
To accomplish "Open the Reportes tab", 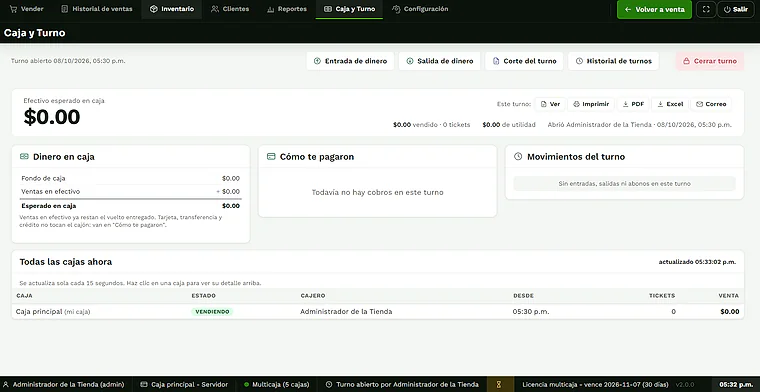I will click(x=287, y=9).
